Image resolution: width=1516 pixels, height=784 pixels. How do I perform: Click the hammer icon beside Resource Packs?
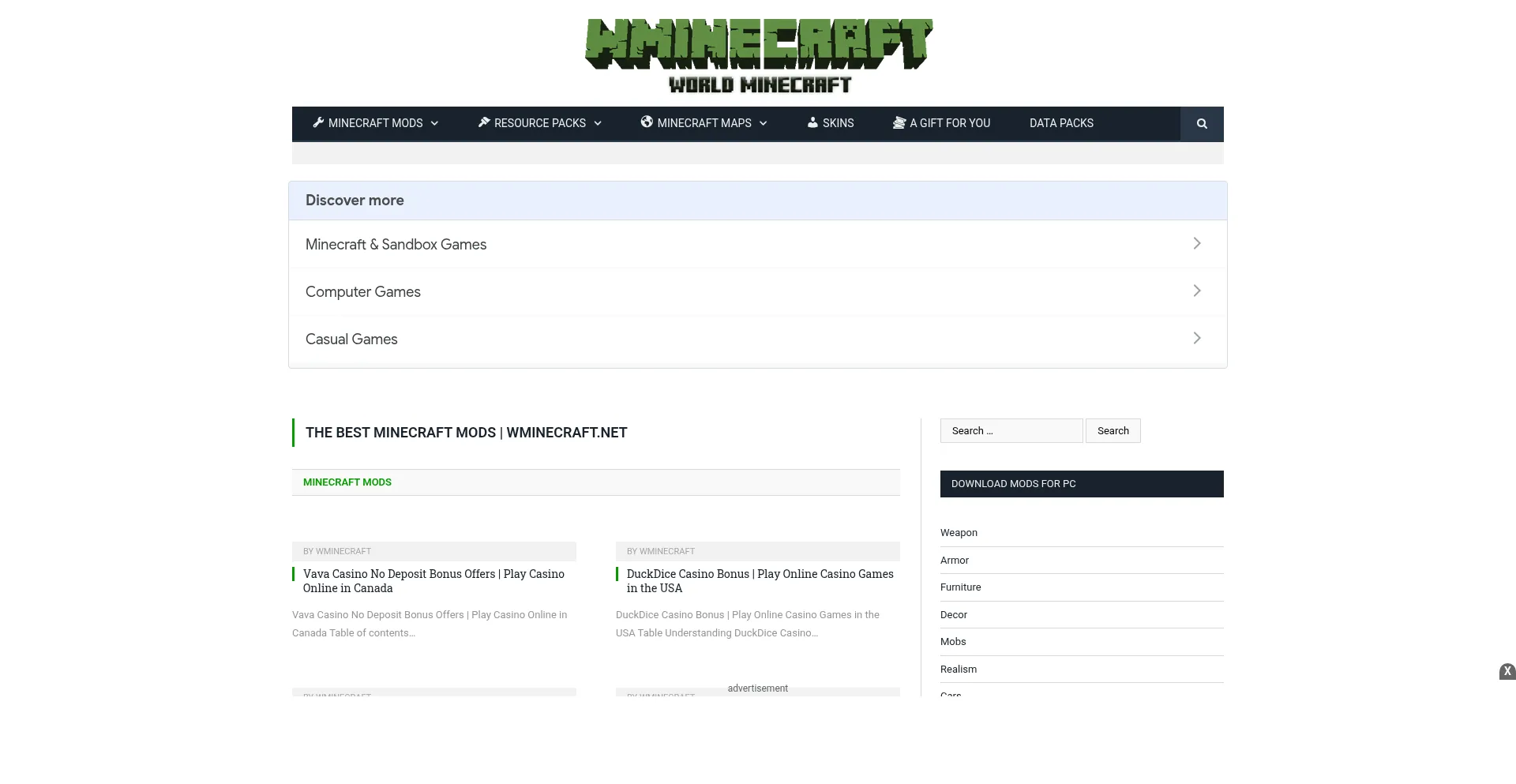(484, 122)
